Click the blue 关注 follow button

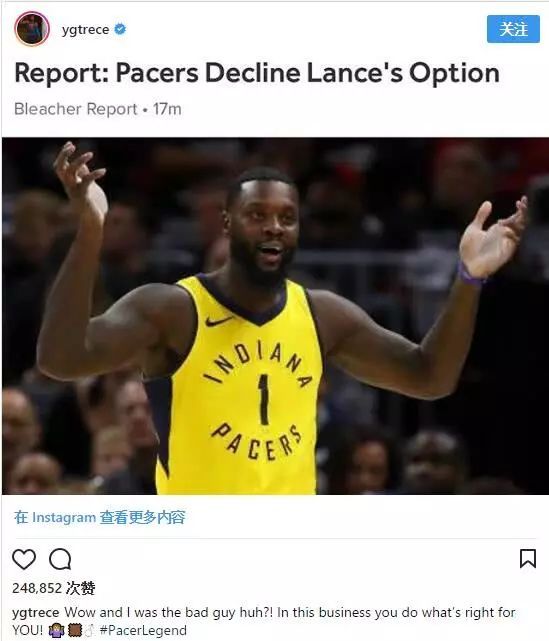coord(513,29)
